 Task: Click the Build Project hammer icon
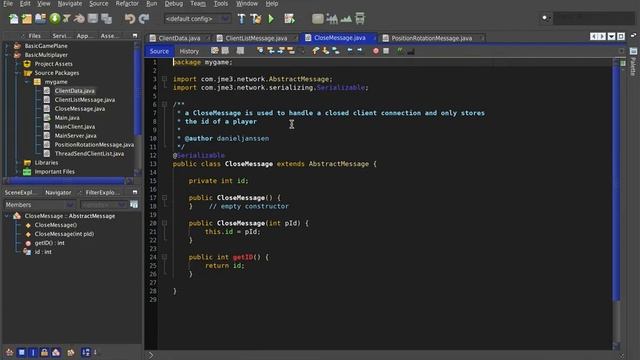(242, 19)
